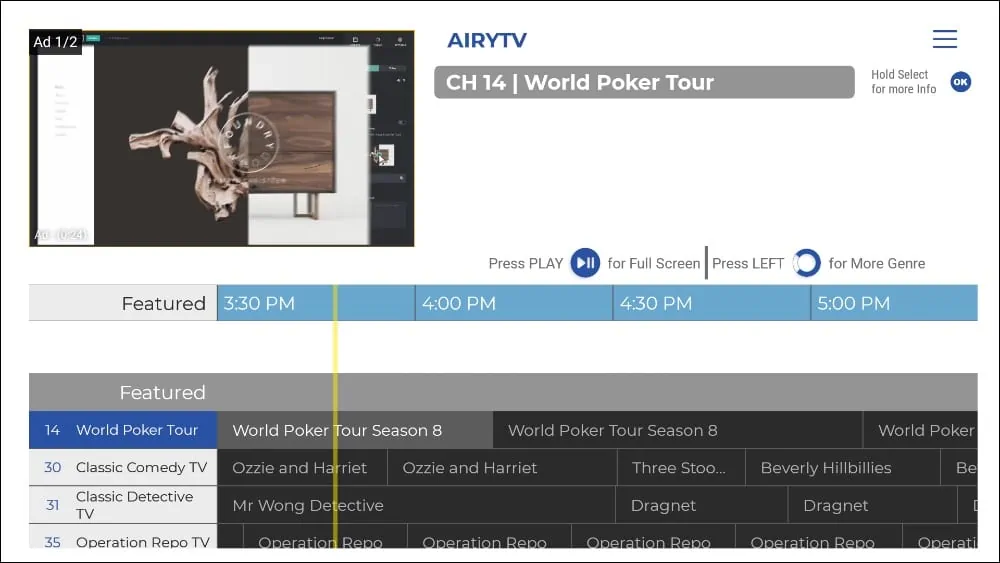Click the circle icon for More Genre
This screenshot has width=1000, height=563.
[806, 263]
